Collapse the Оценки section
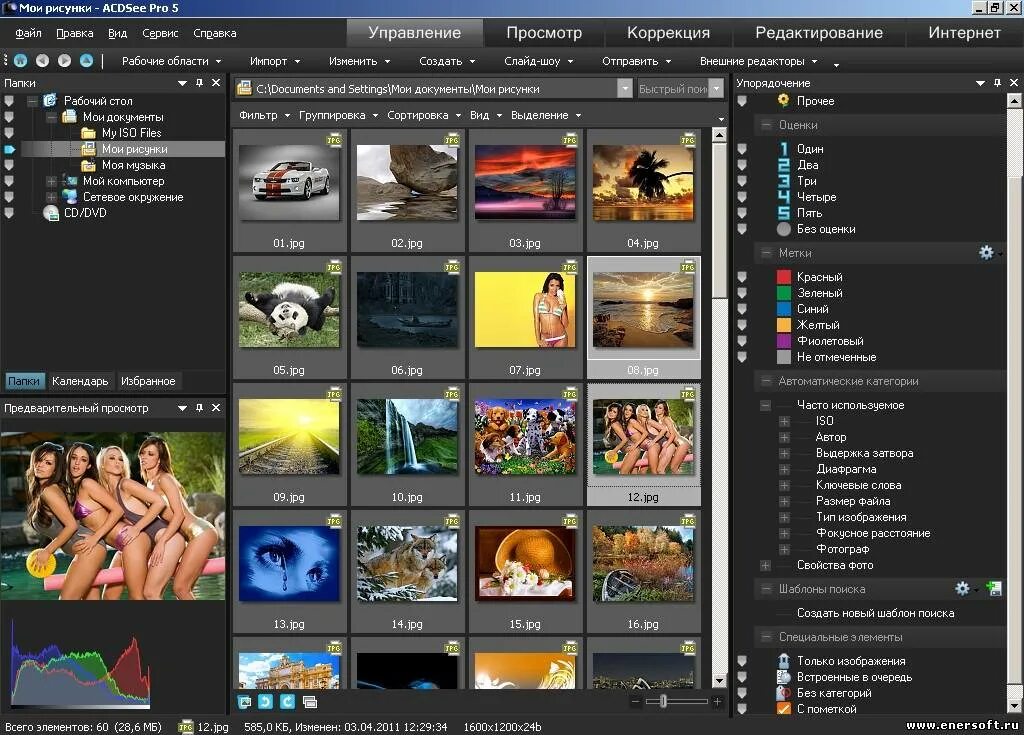The width and height of the screenshot is (1024, 735). pyautogui.click(x=765, y=125)
